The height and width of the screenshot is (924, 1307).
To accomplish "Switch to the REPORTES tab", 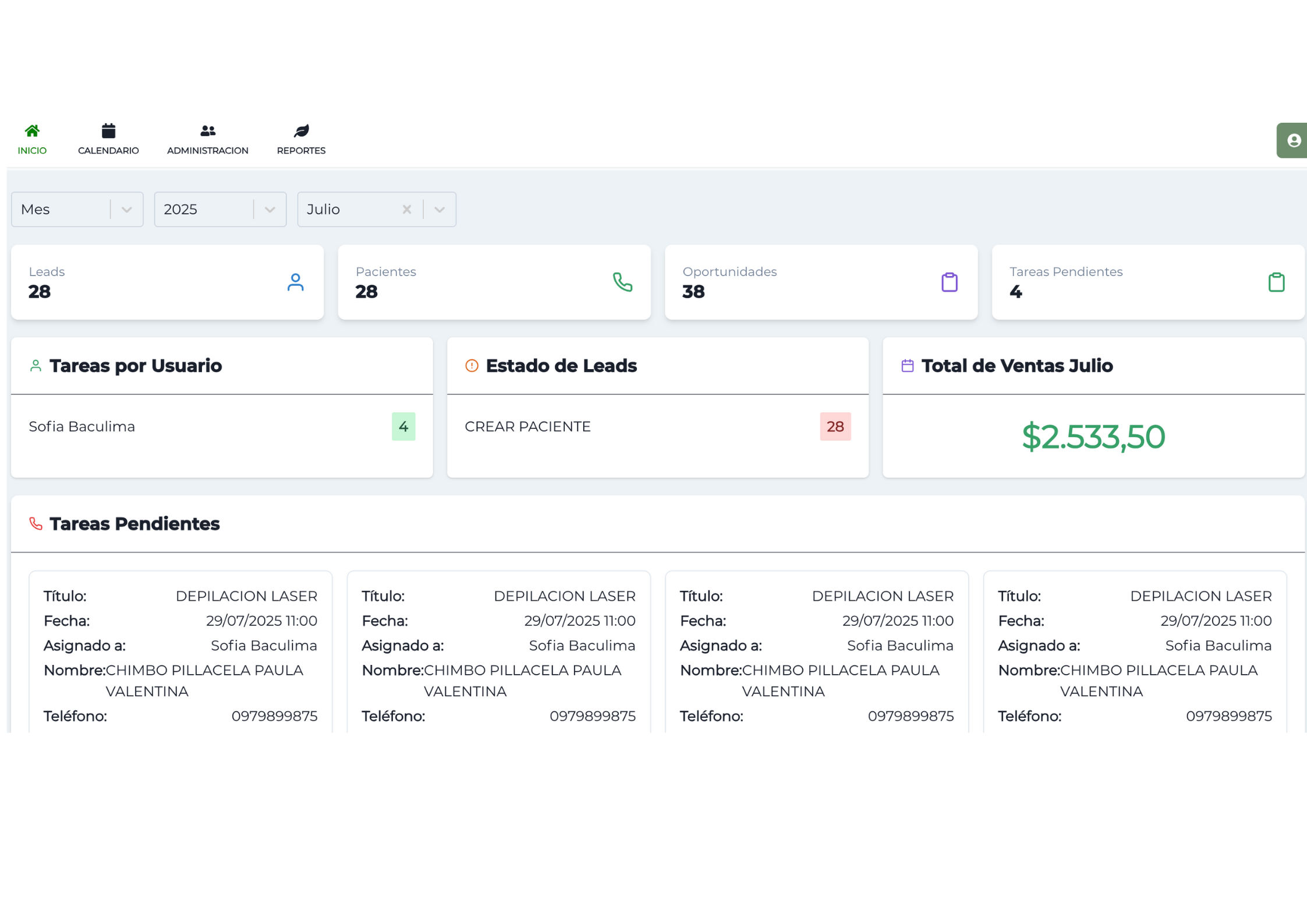I will (301, 150).
